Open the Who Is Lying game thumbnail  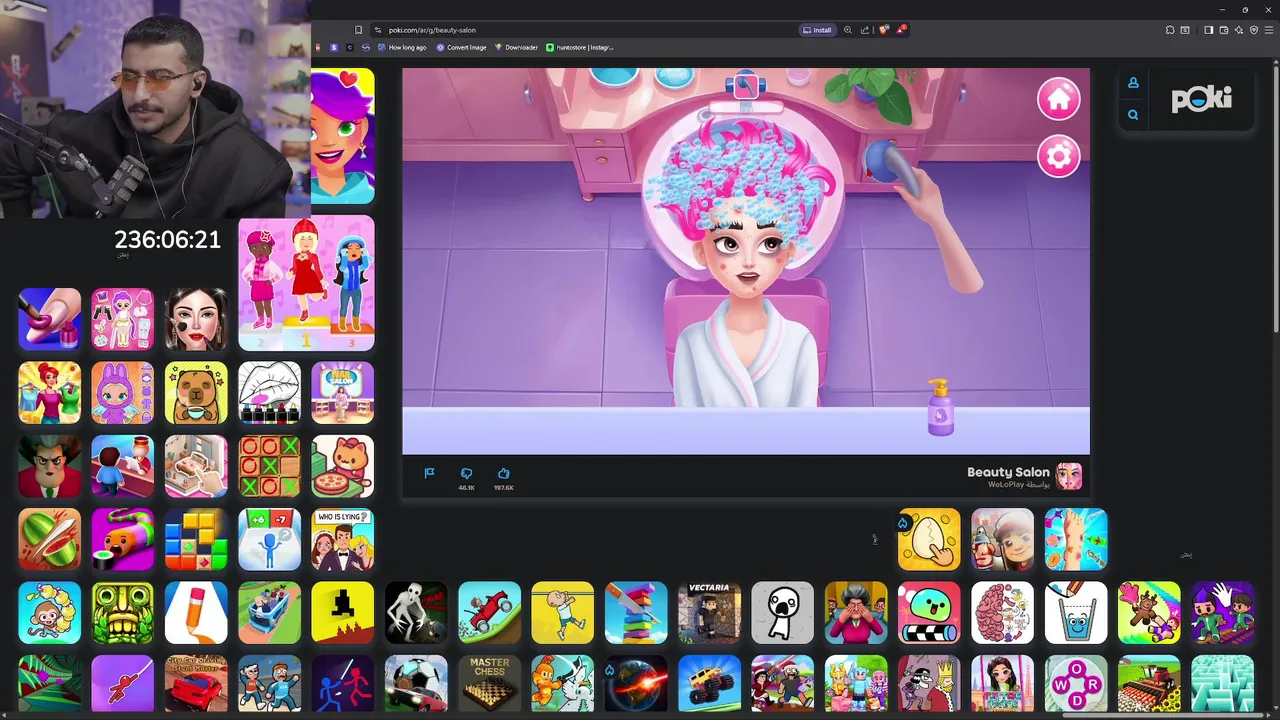click(343, 539)
